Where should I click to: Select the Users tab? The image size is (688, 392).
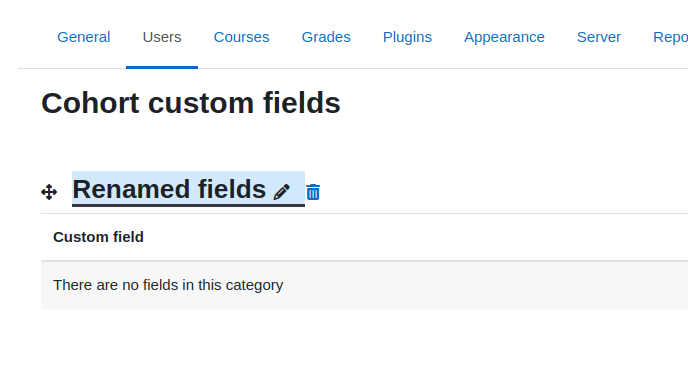[x=162, y=37]
